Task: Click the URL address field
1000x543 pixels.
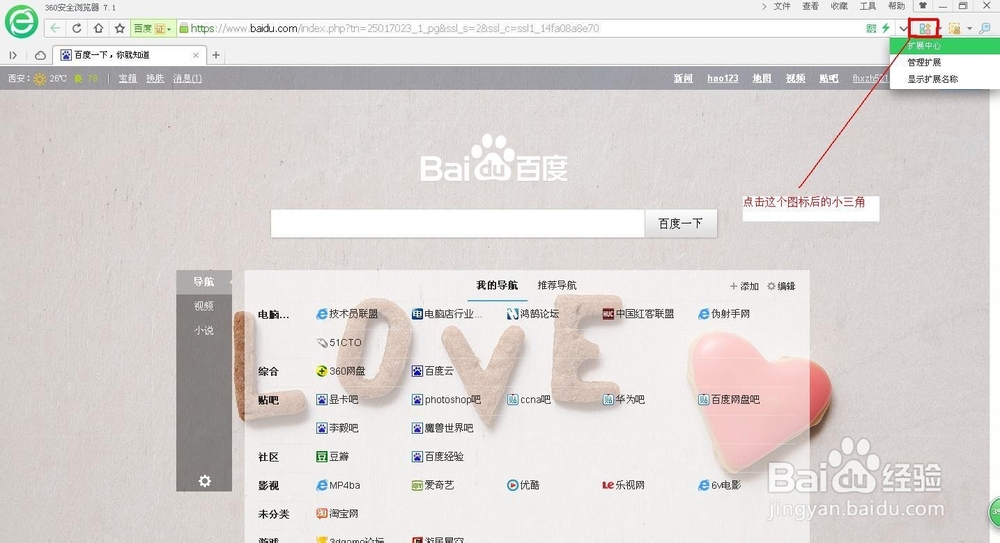Action: pyautogui.click(x=520, y=28)
